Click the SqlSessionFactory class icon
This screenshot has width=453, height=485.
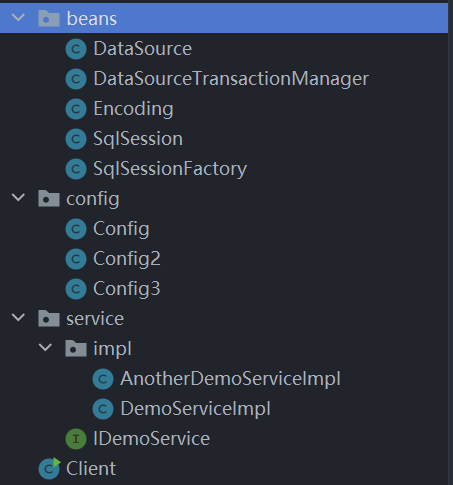coord(76,169)
